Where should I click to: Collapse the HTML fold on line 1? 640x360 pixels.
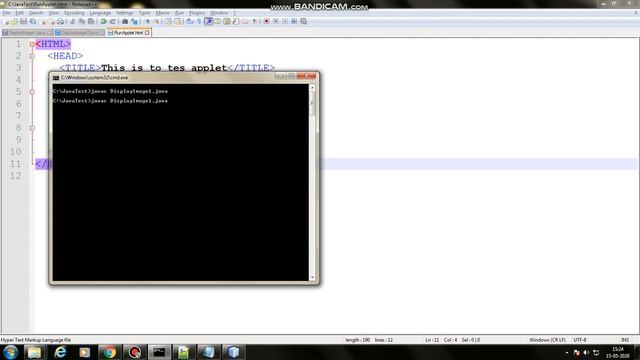coord(32,44)
